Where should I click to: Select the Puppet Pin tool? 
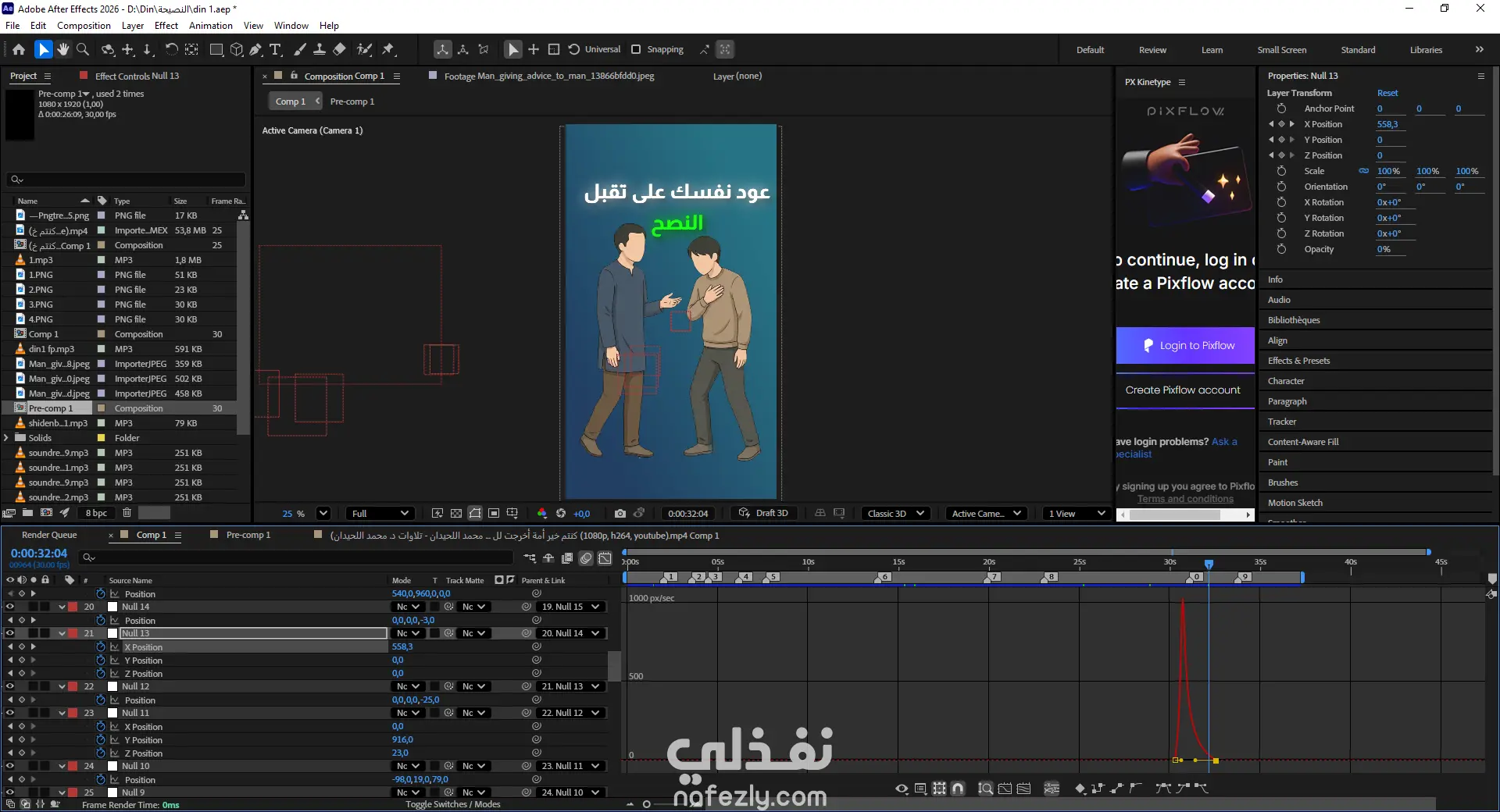[388, 50]
